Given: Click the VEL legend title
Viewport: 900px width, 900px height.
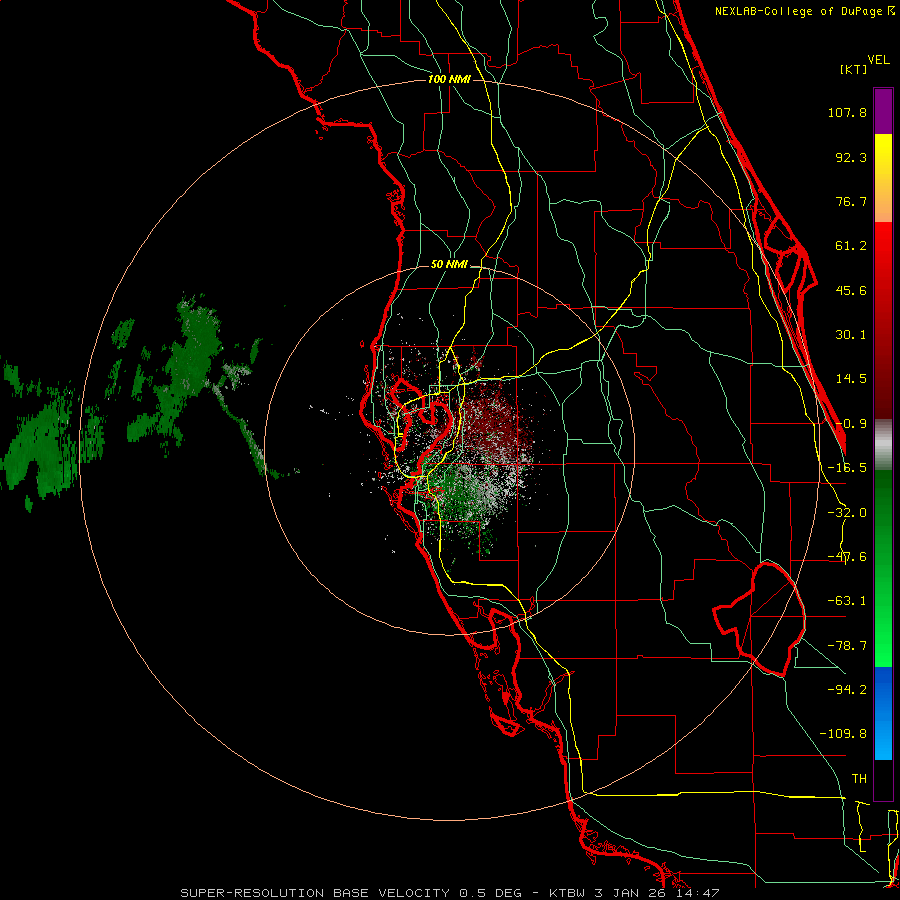Looking at the screenshot, I should click(x=878, y=59).
